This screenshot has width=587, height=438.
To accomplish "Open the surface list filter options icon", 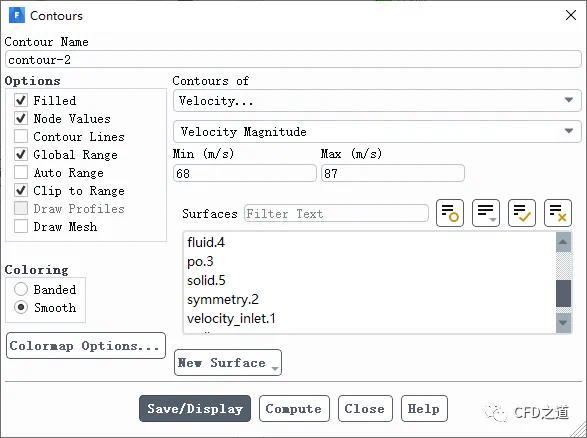I will pos(486,213).
